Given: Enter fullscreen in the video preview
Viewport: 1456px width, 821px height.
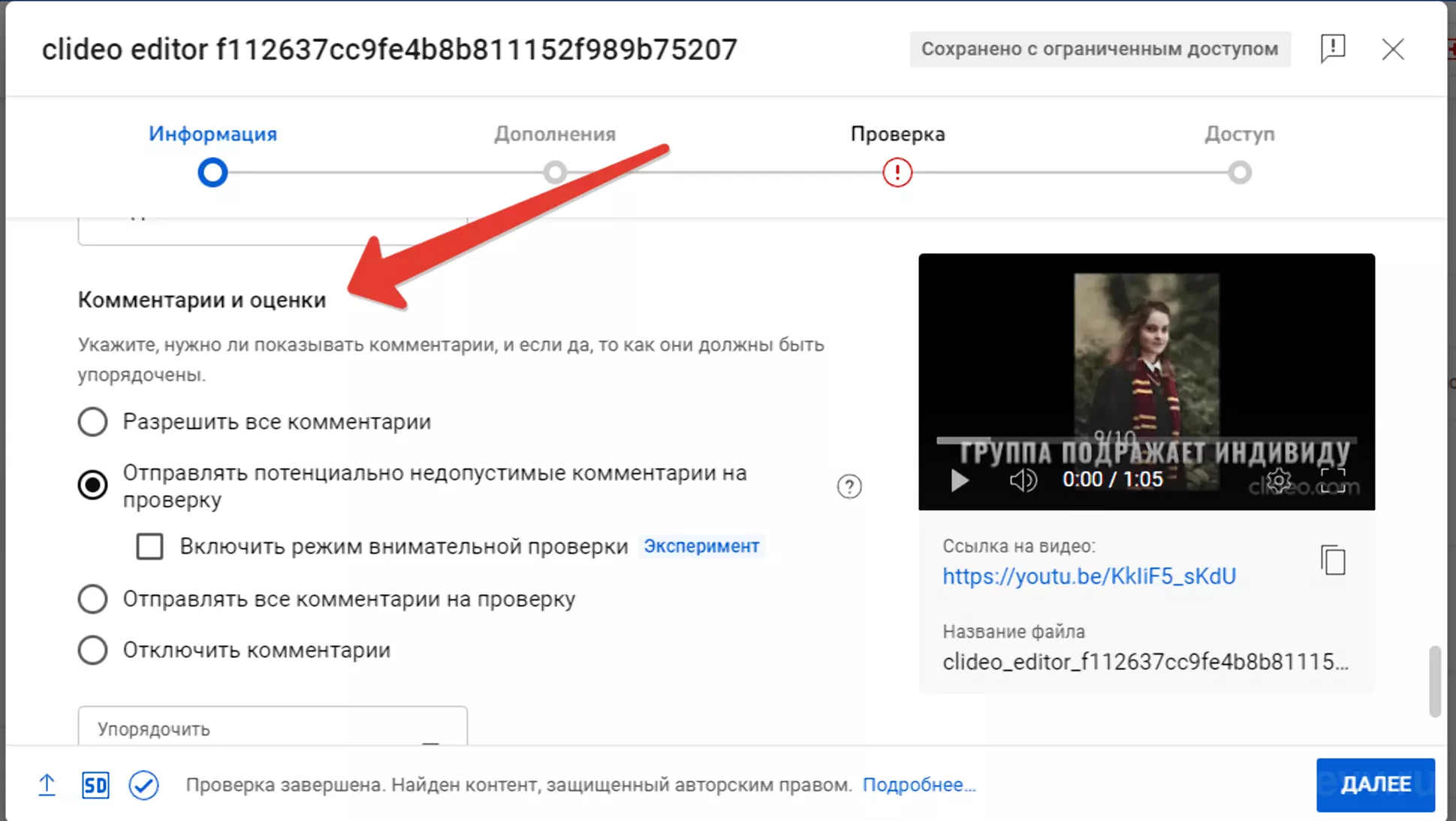Looking at the screenshot, I should point(1332,480).
